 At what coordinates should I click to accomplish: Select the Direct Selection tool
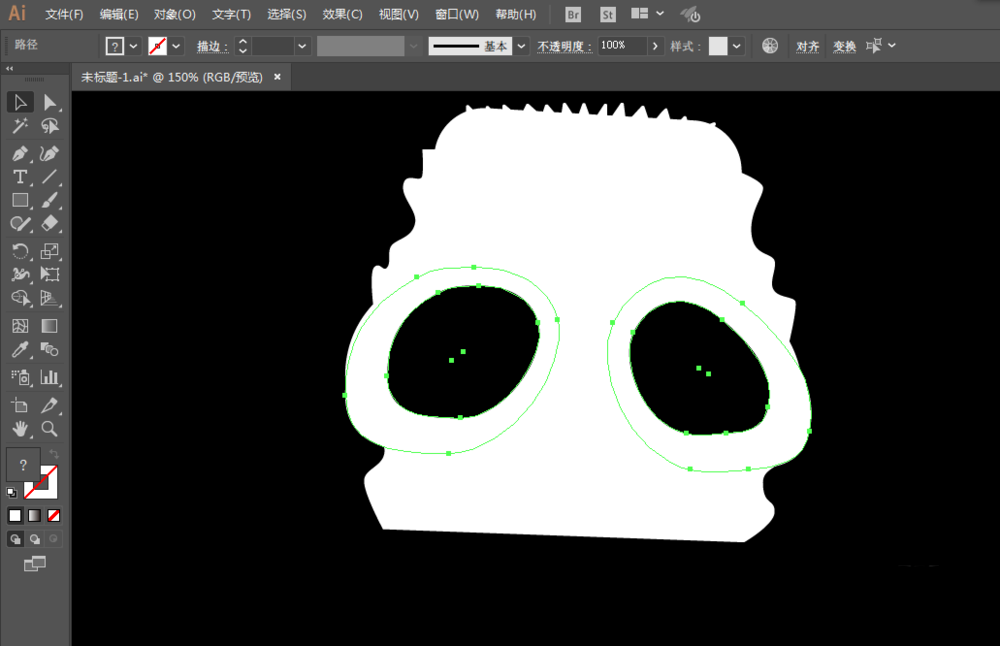coord(49,102)
